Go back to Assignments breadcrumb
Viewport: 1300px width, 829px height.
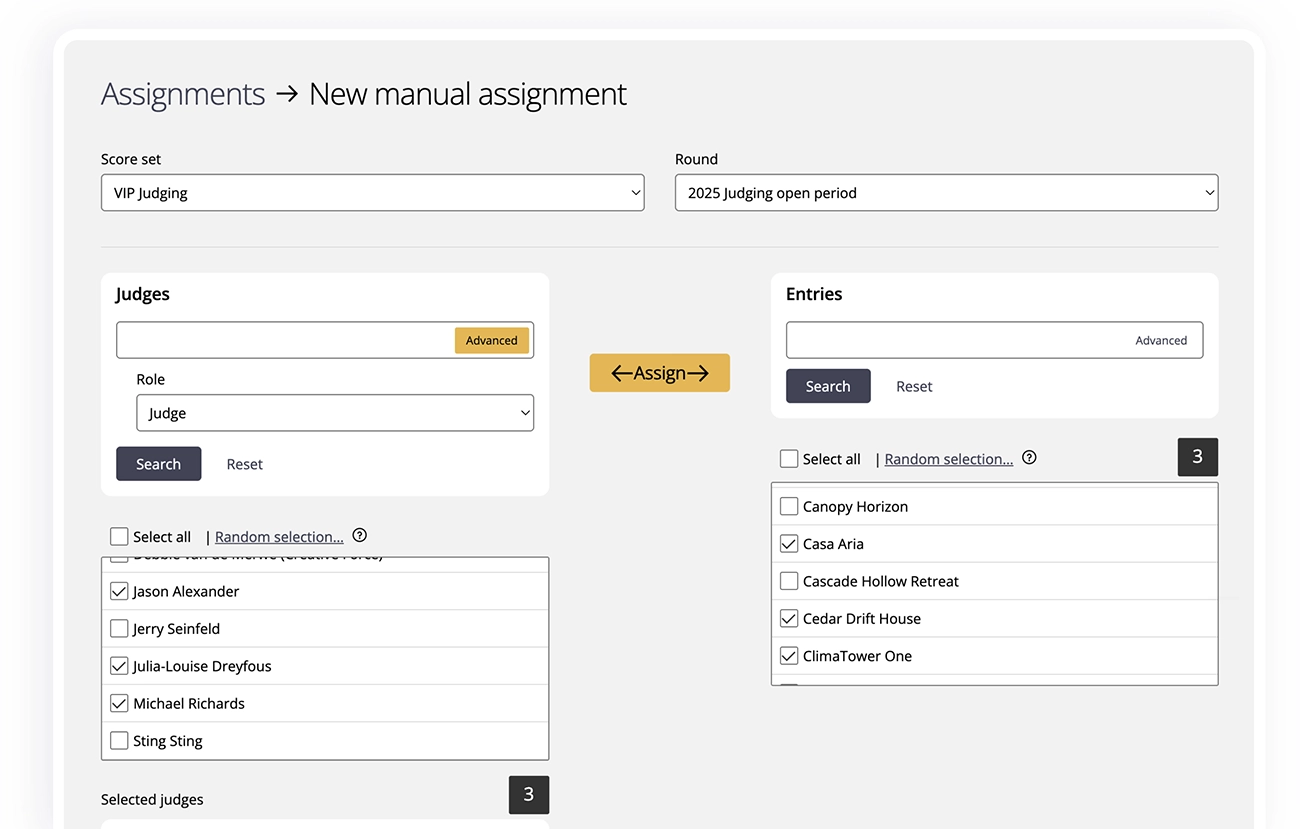183,94
